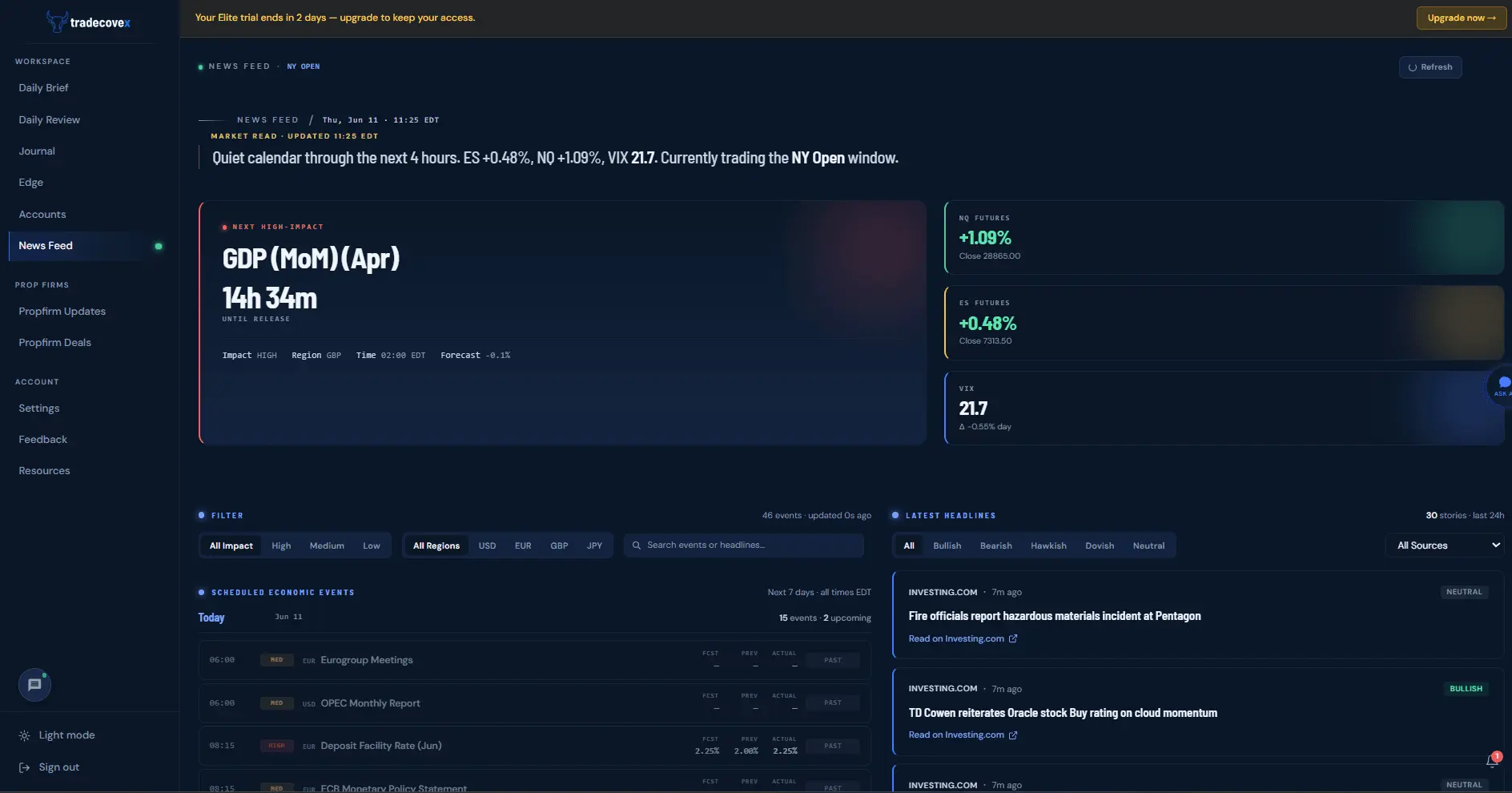This screenshot has height=793, width=1512.
Task: Filter events by High impact
Action: (x=281, y=545)
